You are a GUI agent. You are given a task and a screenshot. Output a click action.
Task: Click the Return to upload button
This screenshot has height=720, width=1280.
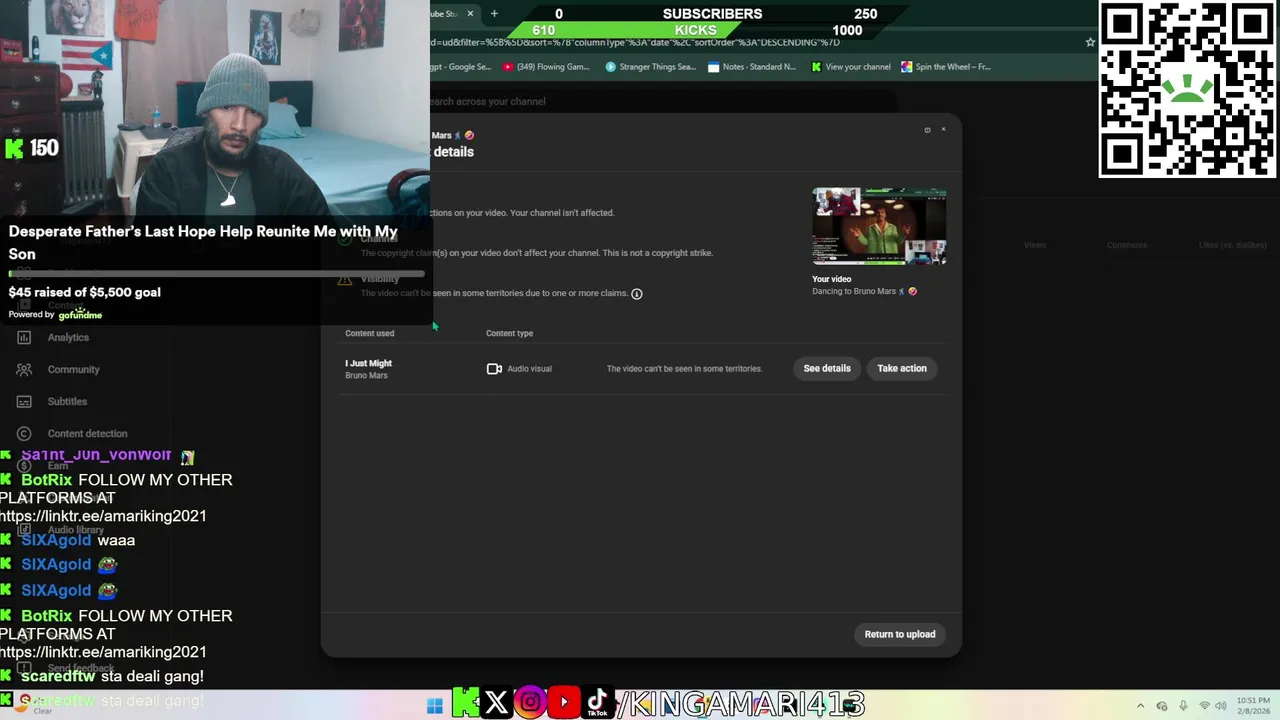coord(900,634)
